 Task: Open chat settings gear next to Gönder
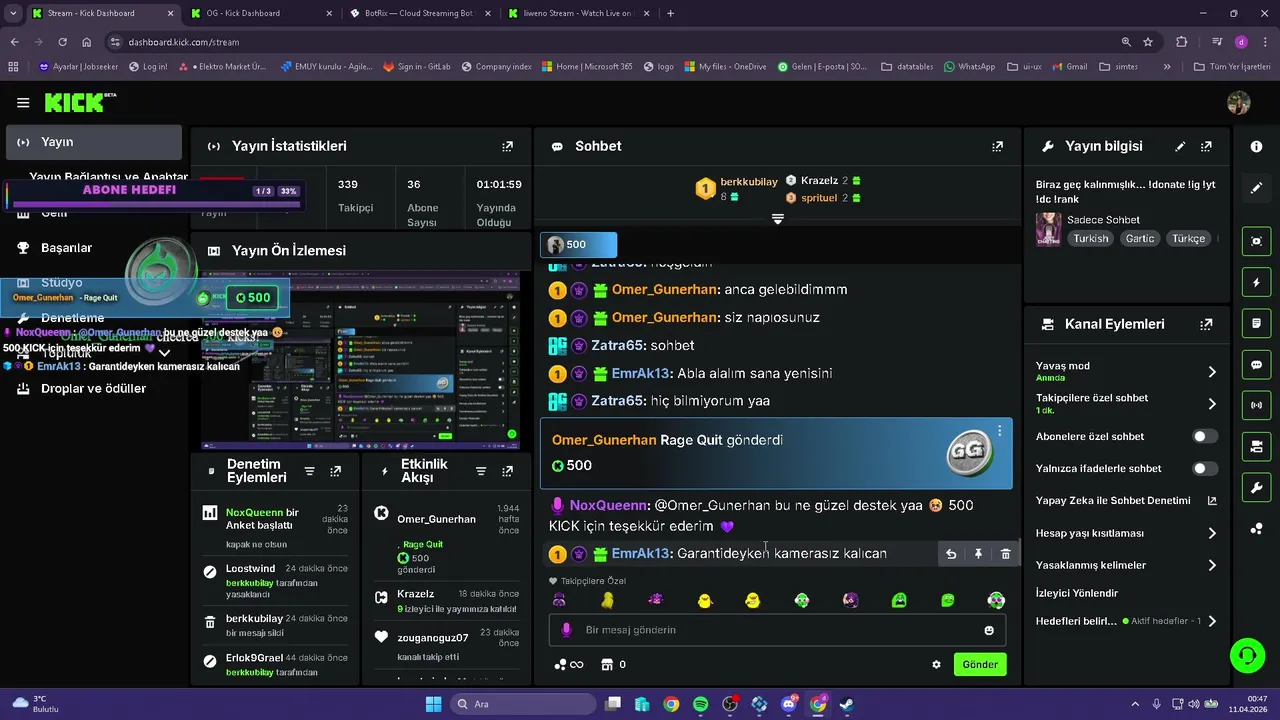(936, 664)
